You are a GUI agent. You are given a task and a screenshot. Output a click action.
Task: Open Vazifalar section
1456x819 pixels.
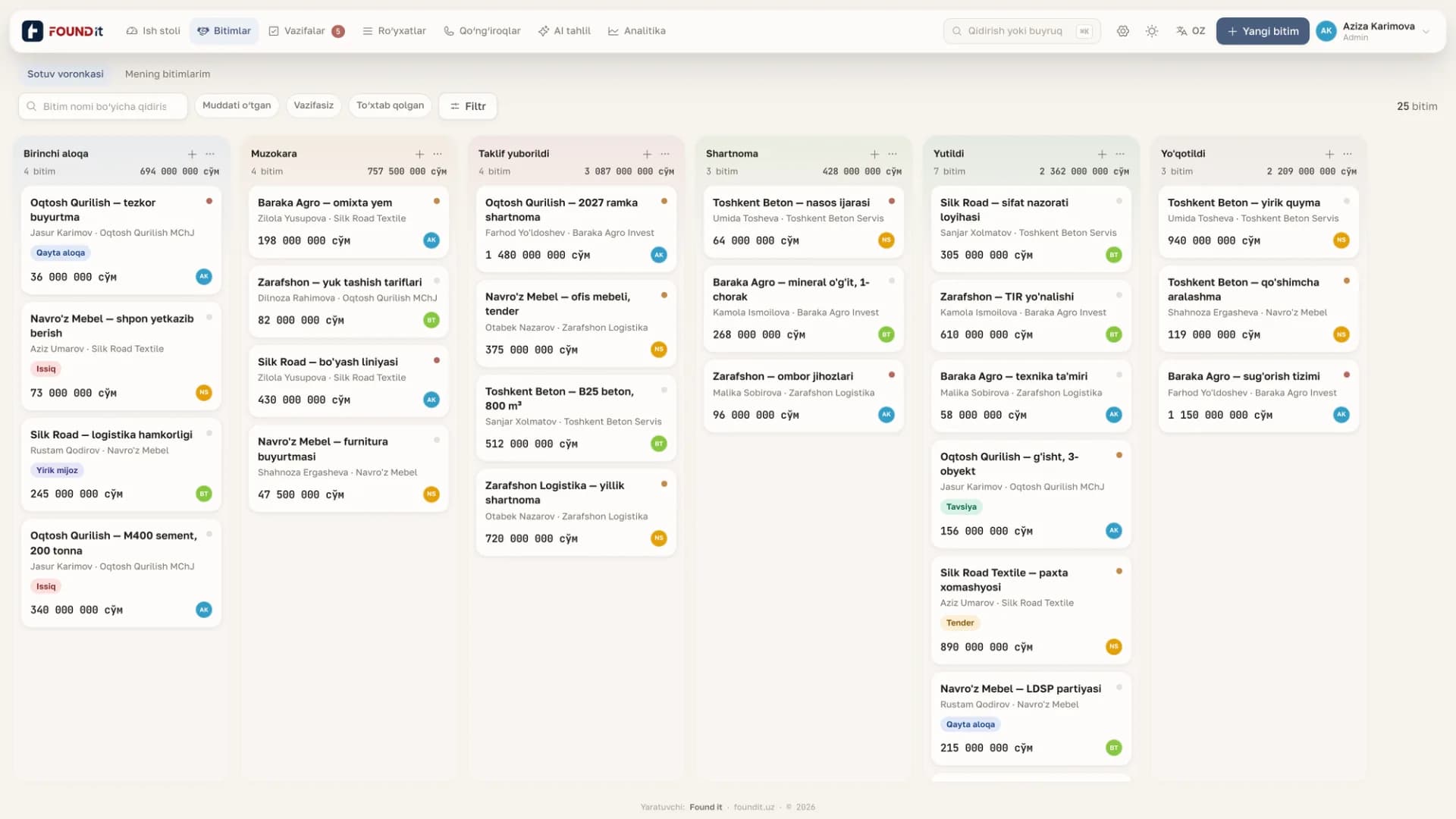point(306,31)
